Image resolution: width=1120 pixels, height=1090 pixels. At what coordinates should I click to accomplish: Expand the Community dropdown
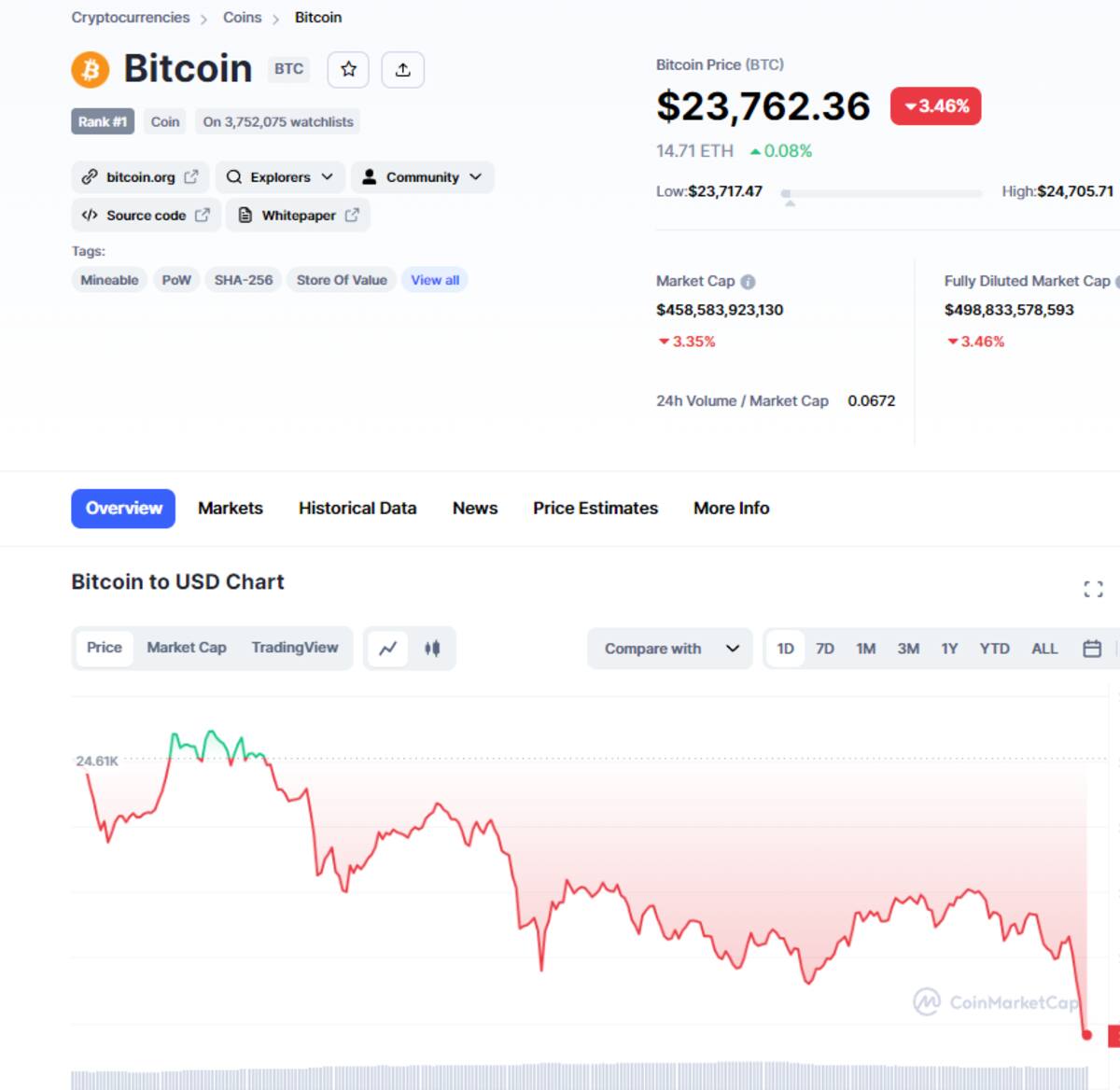point(423,177)
